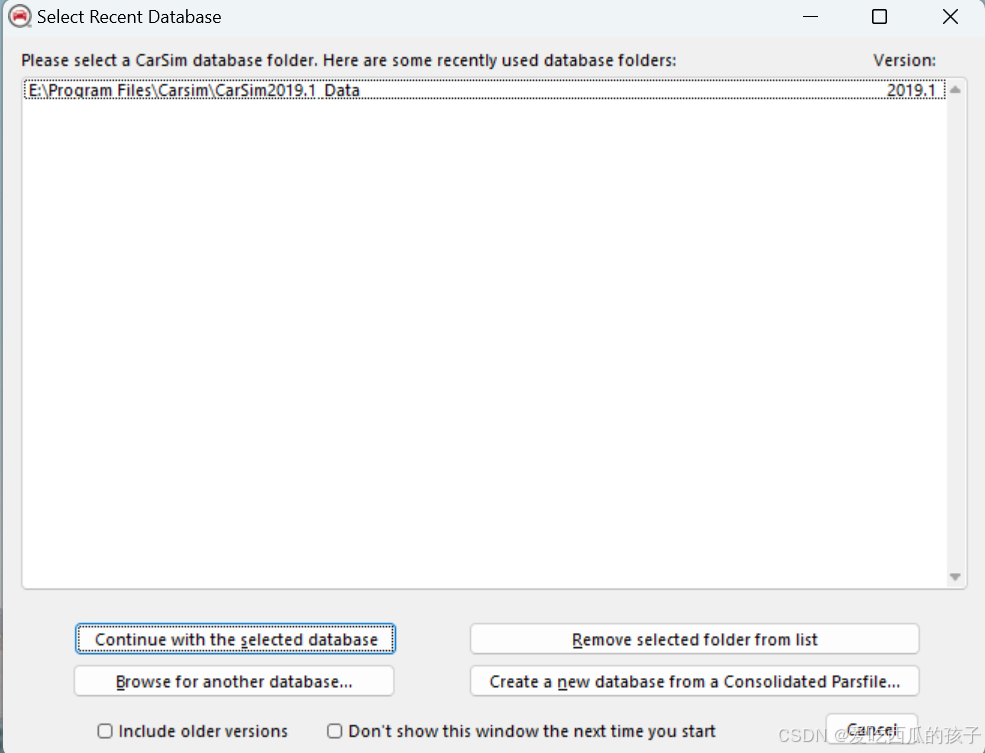Click the CarSim app icon in title bar
The height and width of the screenshot is (753, 985).
point(19,16)
